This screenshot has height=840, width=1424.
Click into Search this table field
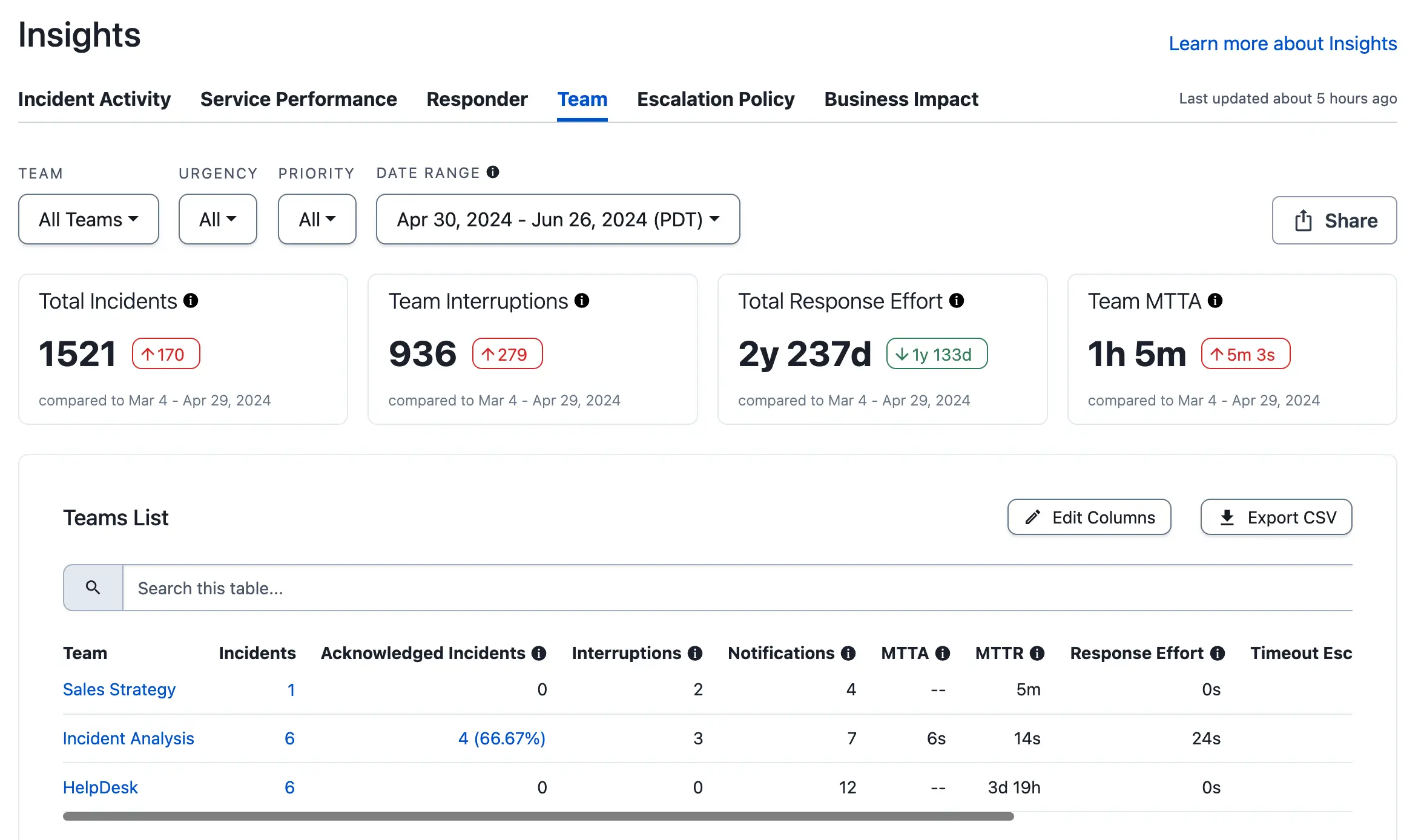(x=727, y=588)
